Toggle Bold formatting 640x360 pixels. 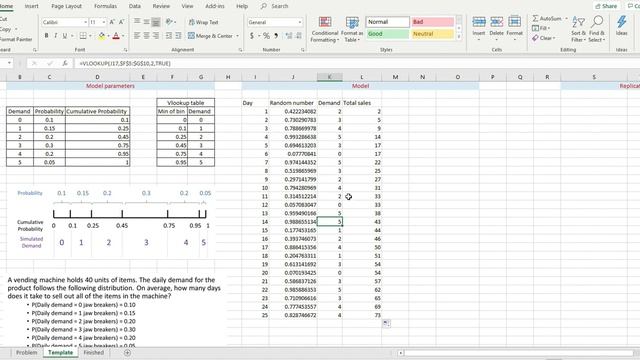[x=47, y=36]
